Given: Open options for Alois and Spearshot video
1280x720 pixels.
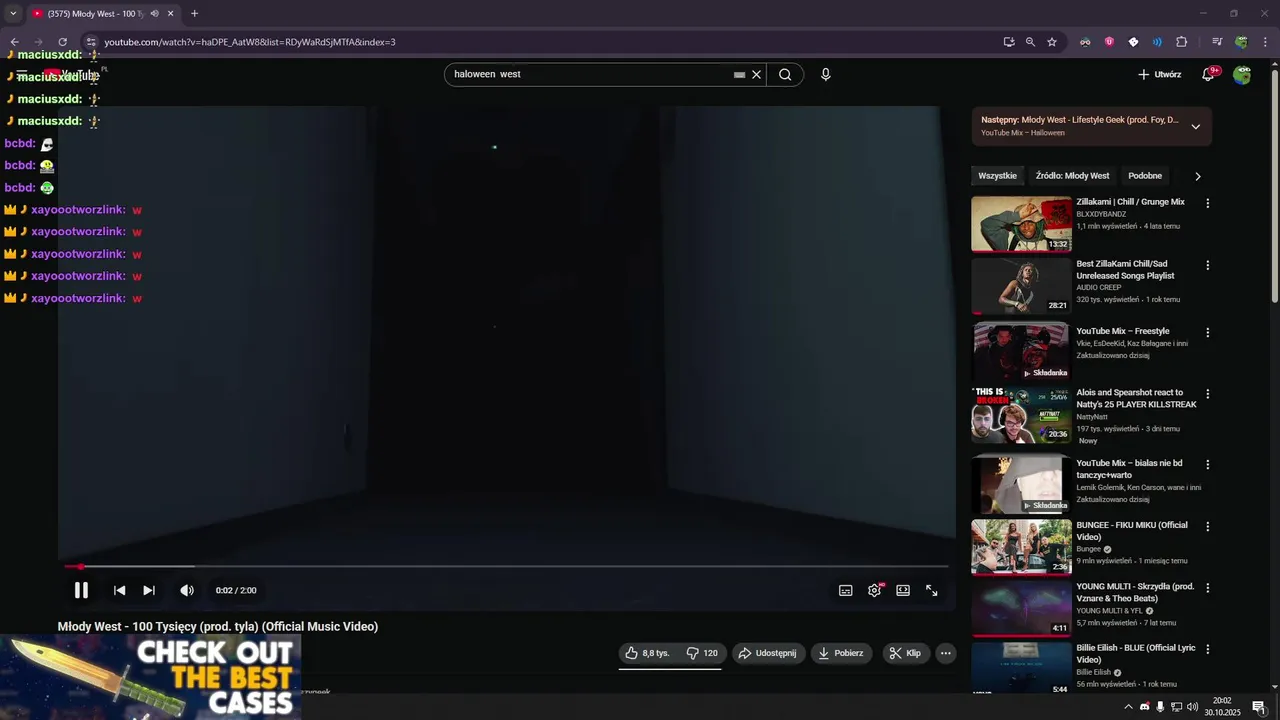Looking at the screenshot, I should tap(1207, 394).
